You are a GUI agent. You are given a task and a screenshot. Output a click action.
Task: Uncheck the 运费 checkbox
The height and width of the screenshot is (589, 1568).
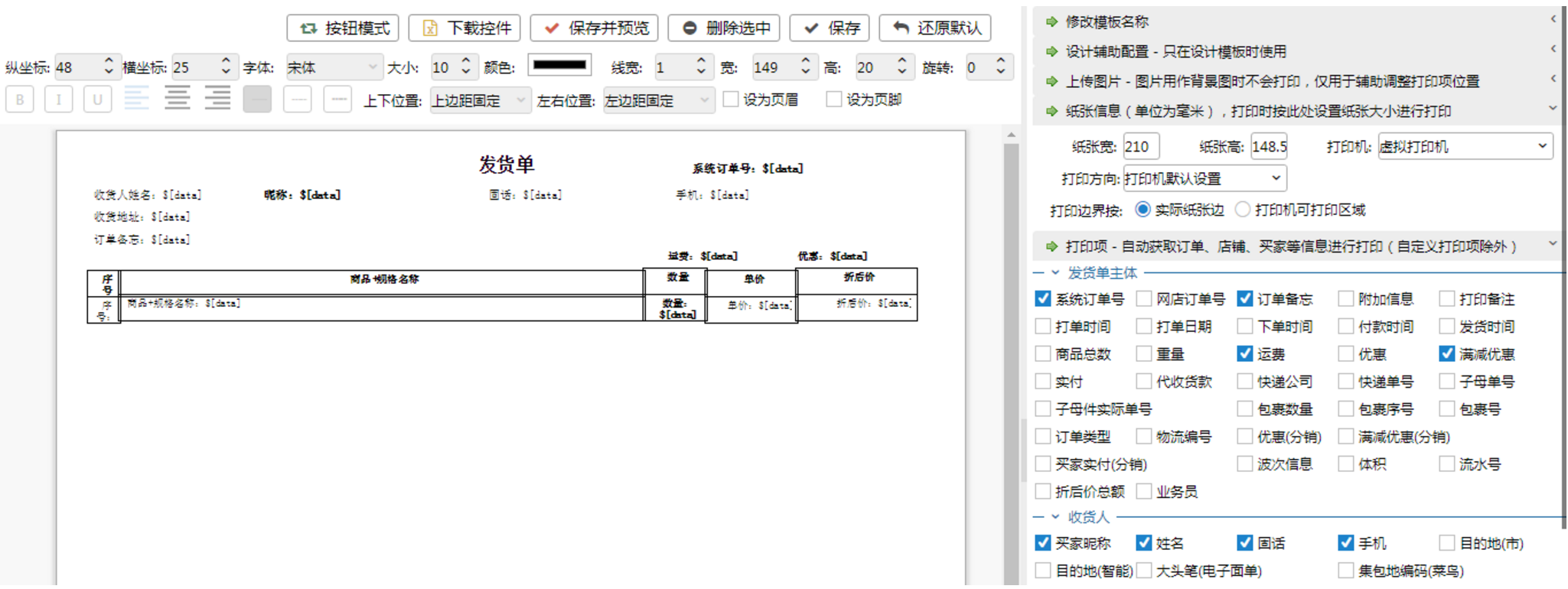[1245, 353]
